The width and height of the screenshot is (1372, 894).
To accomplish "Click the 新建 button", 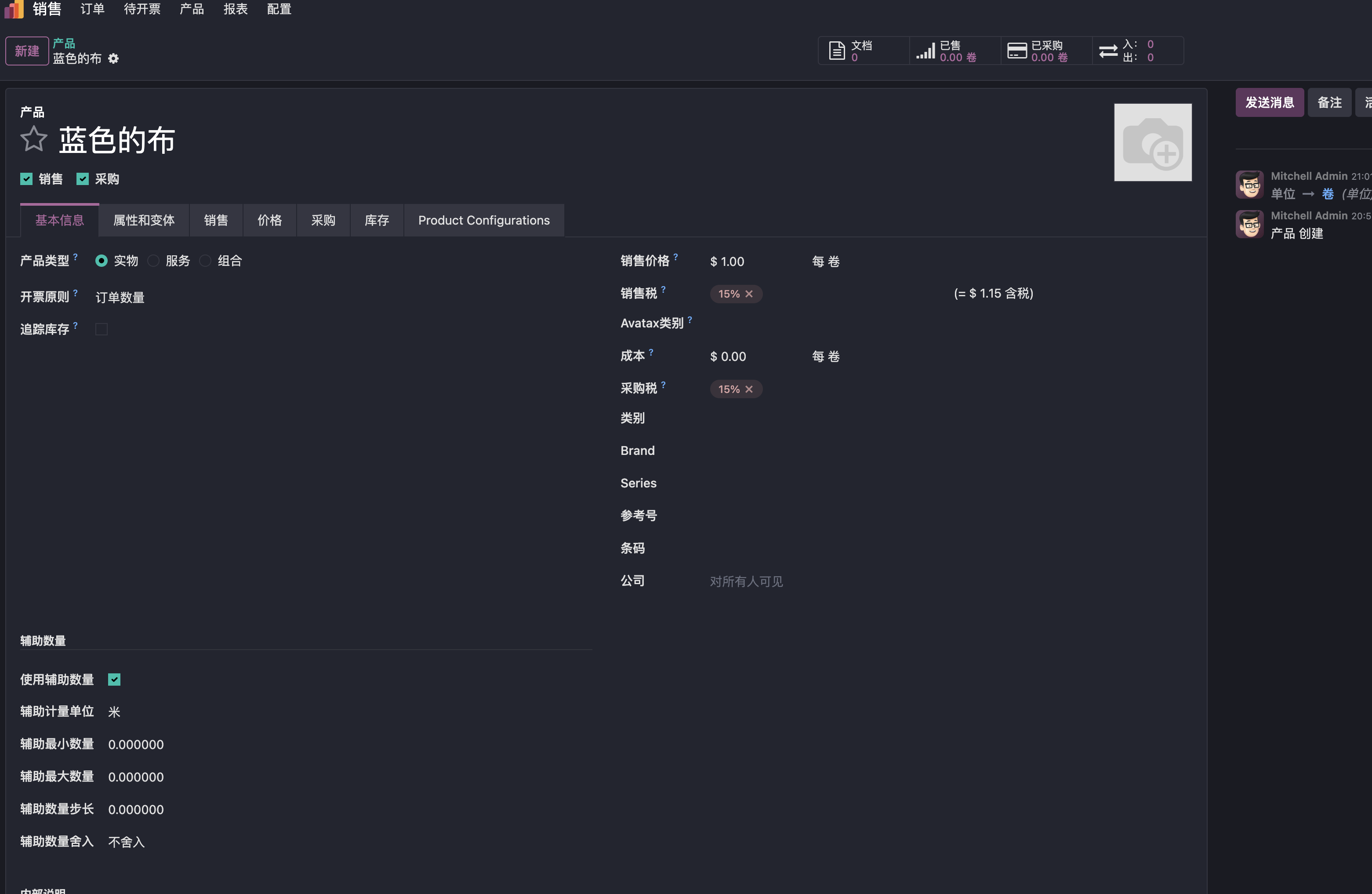I will (27, 51).
